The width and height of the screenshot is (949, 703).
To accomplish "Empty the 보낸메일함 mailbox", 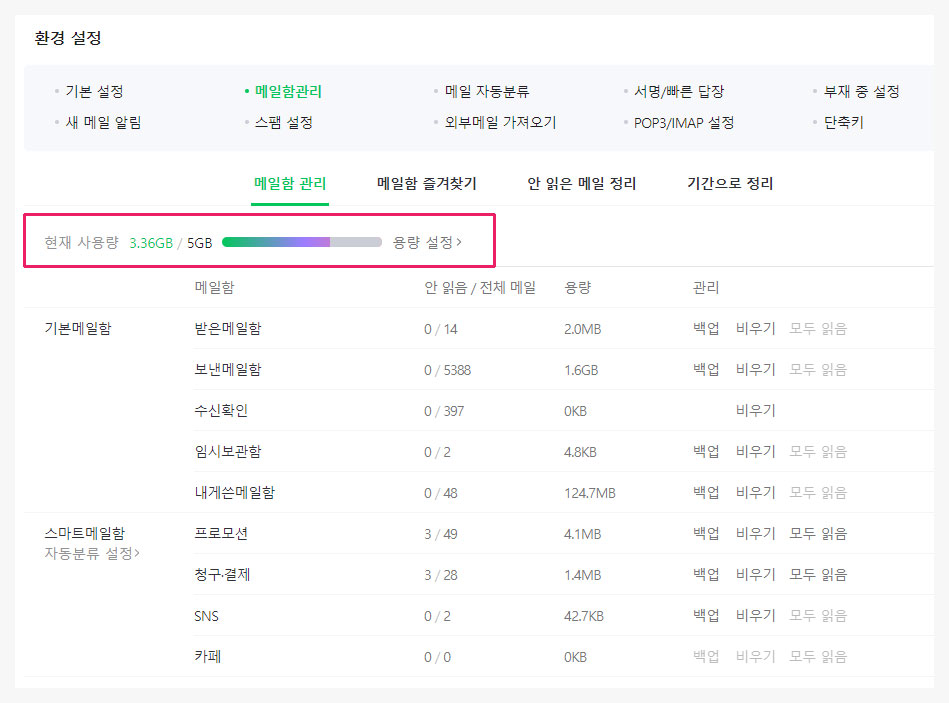I will [755, 369].
